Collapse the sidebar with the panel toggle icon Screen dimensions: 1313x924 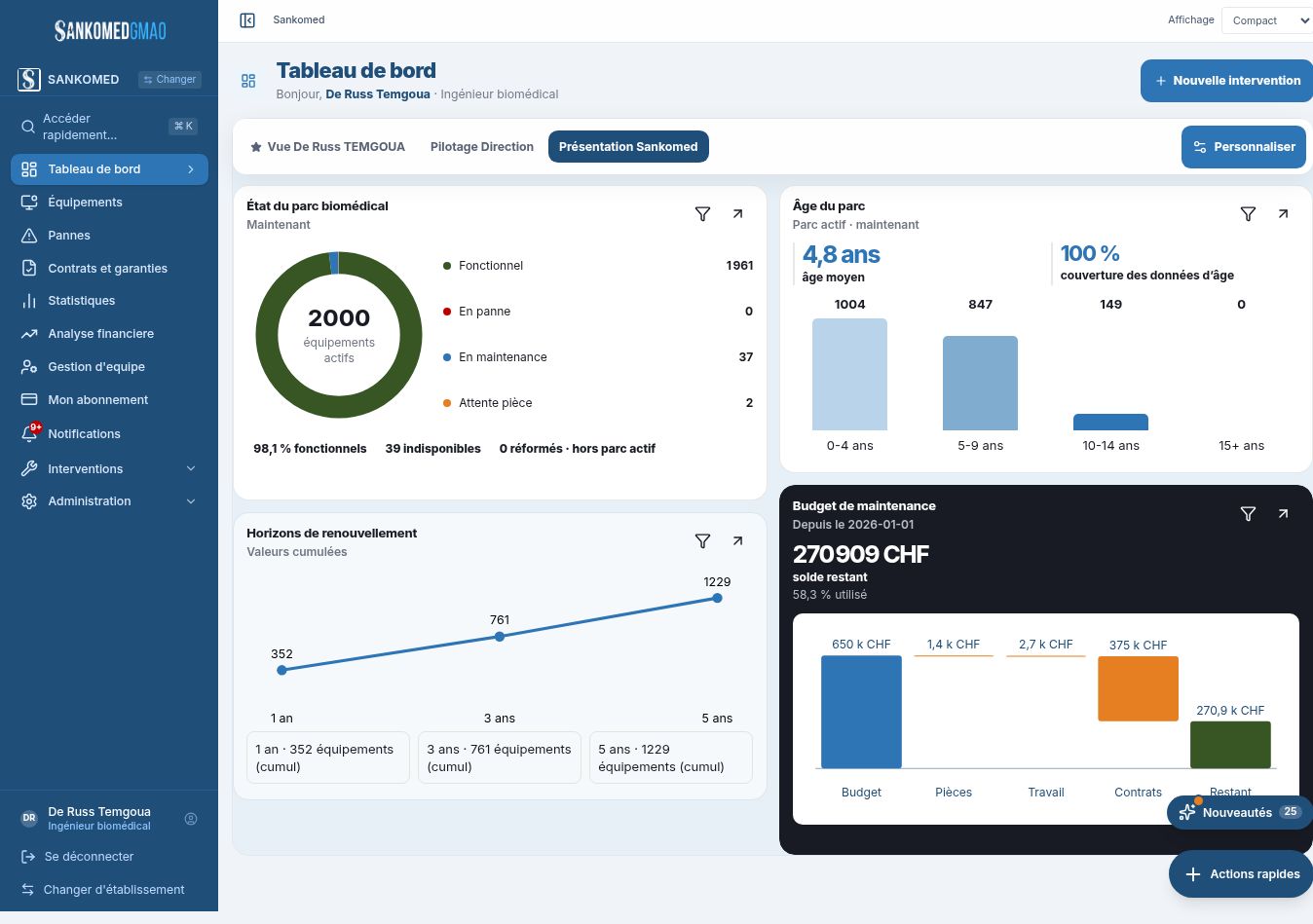247,20
